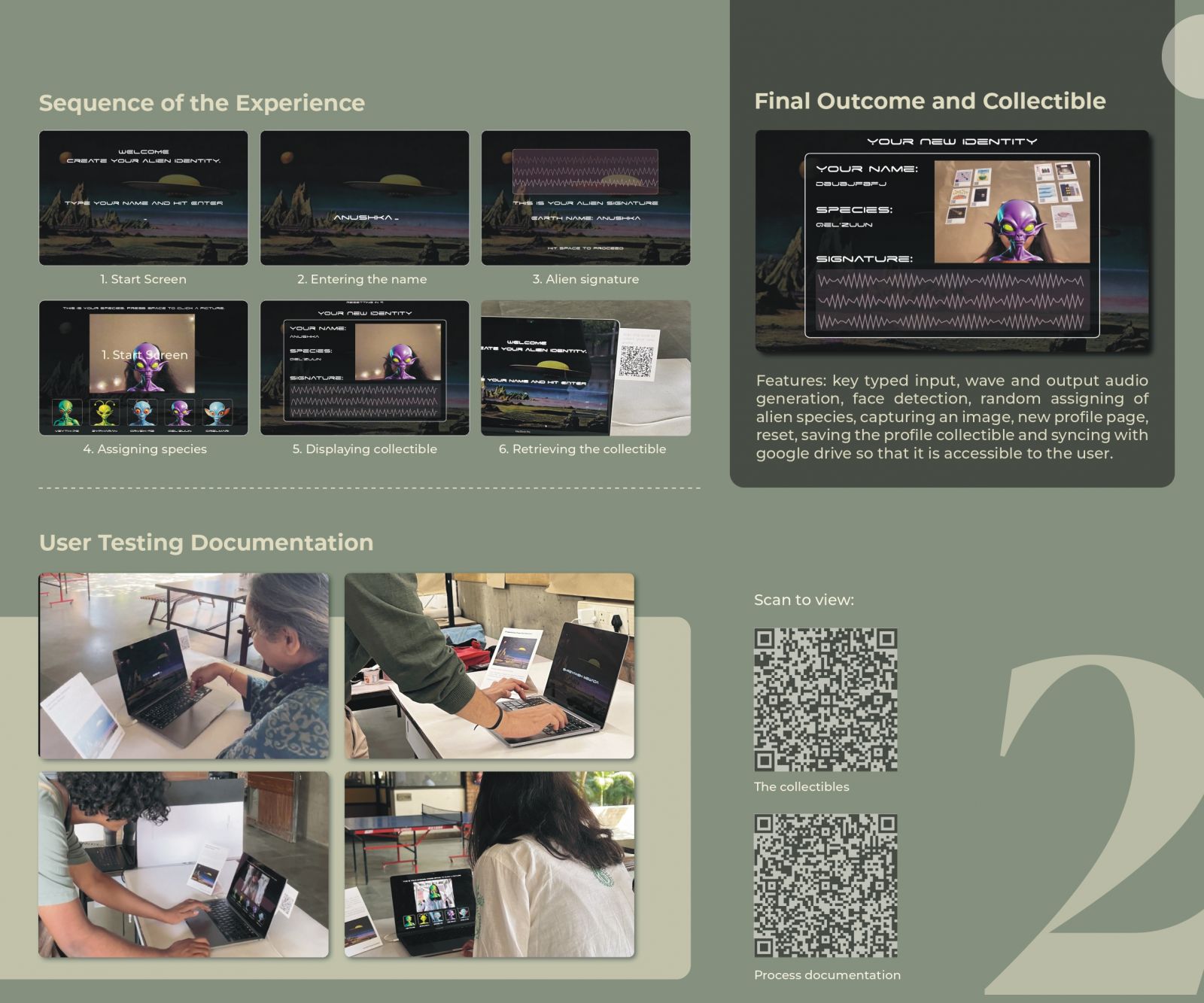
Task: Click the '1. Start Screen' caption below the first thumbnail
Action: pos(143,279)
